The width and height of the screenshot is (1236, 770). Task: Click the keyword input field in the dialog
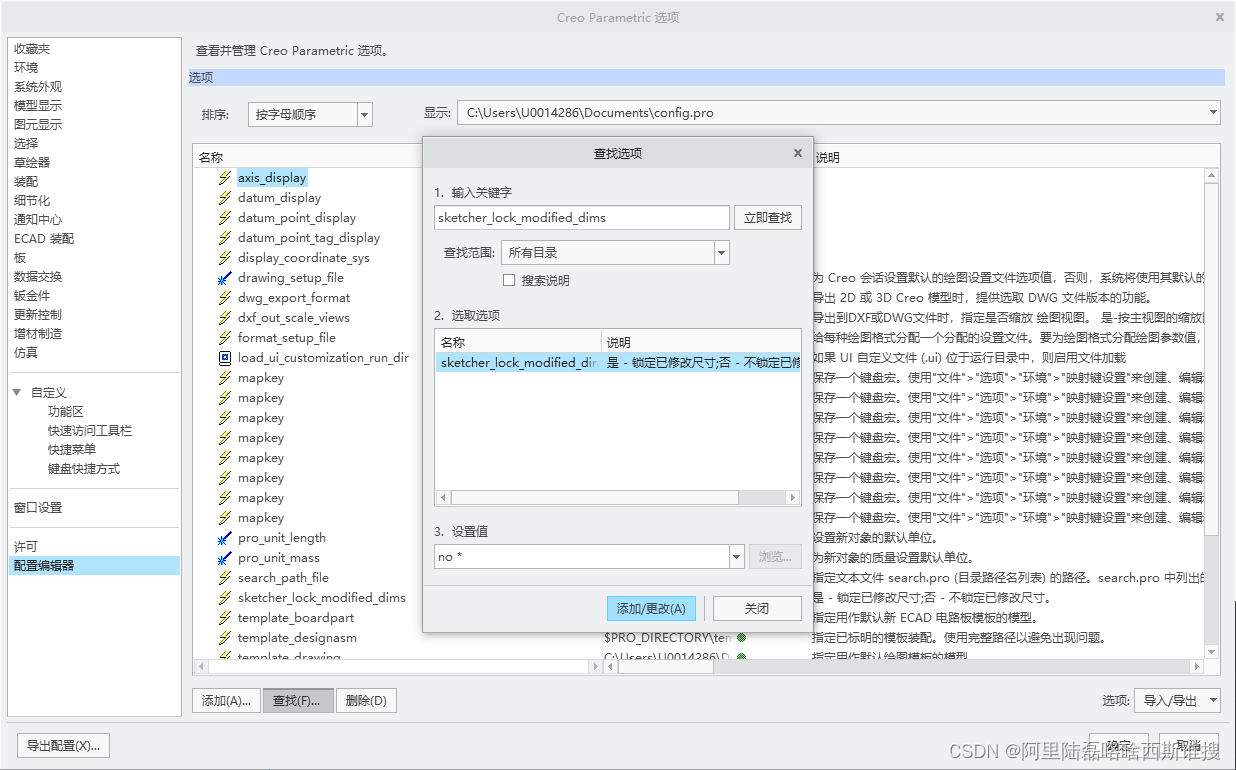tap(582, 218)
